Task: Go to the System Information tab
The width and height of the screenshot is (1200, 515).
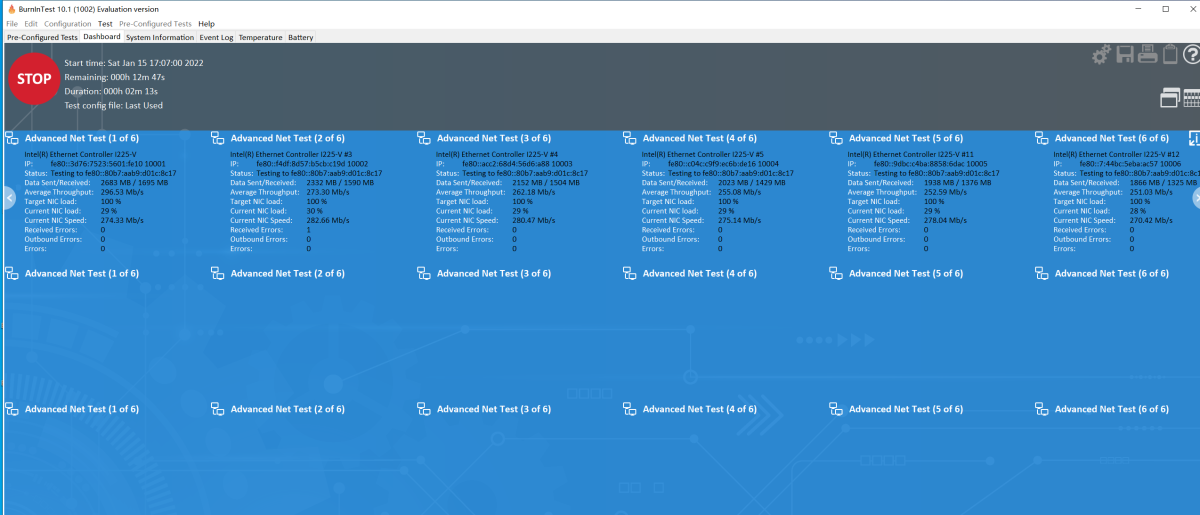Action: coord(160,37)
